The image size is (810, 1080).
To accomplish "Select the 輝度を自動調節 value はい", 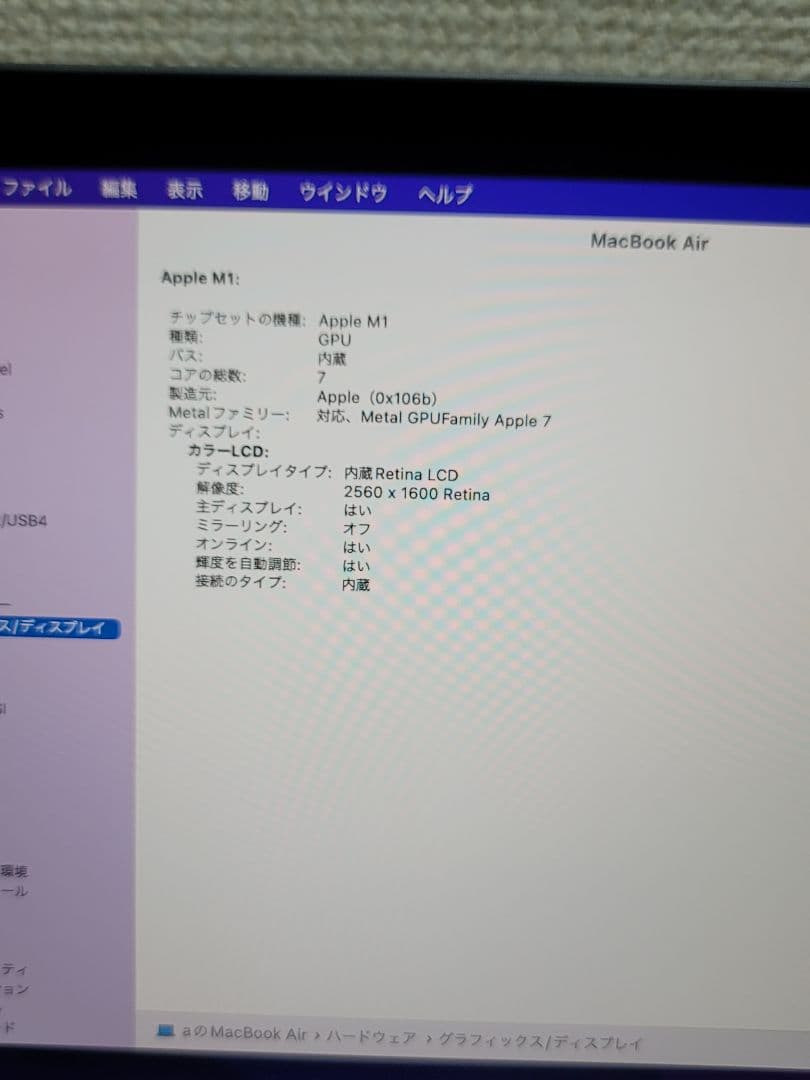I will pos(357,565).
